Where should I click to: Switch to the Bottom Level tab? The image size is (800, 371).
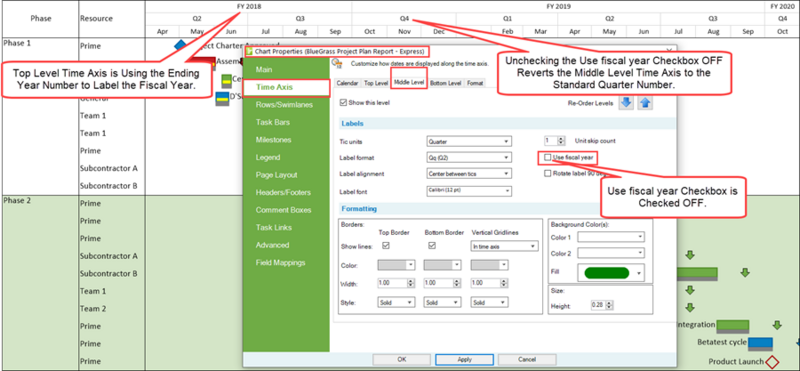click(x=445, y=83)
